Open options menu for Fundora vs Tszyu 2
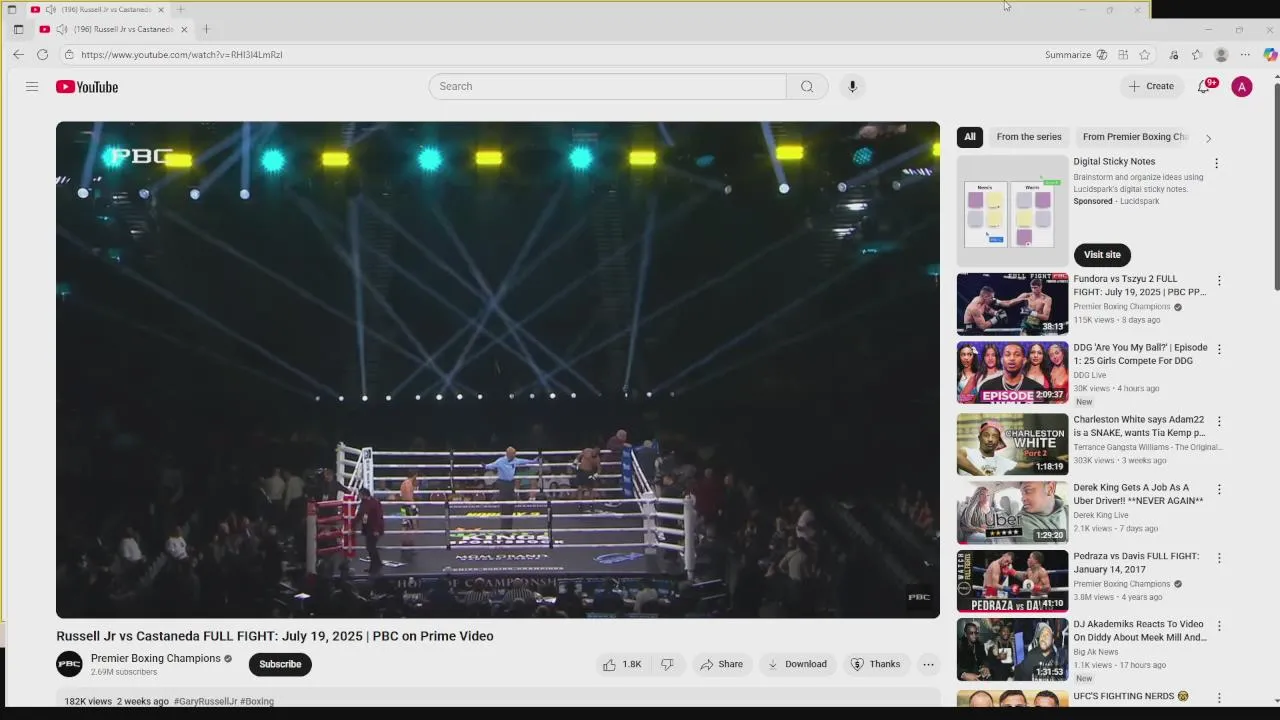This screenshot has height=720, width=1280. click(x=1219, y=281)
